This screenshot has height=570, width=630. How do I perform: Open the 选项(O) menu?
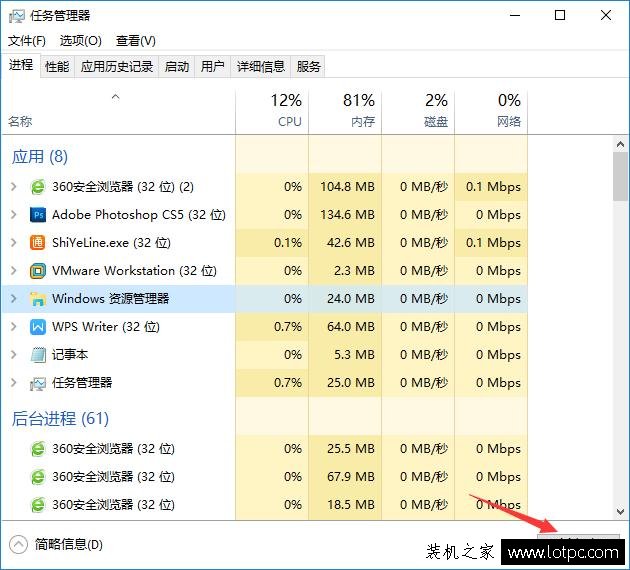pos(80,41)
